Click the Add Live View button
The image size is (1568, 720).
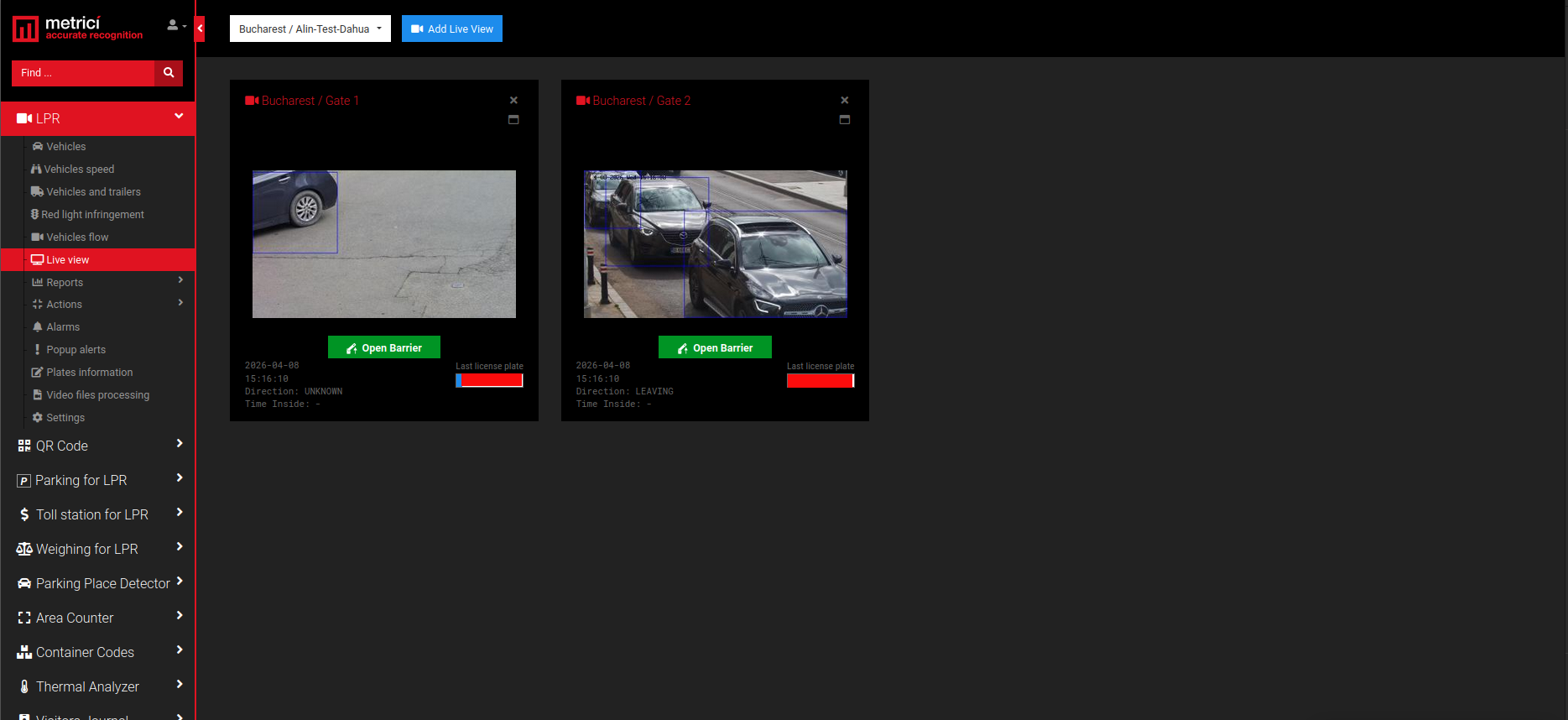click(452, 29)
